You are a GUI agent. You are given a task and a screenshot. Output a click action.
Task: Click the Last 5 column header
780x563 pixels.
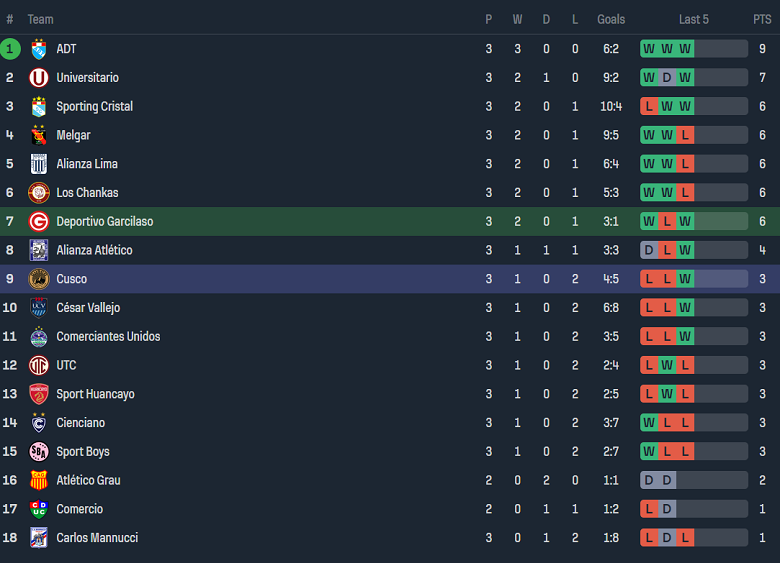[x=694, y=19]
